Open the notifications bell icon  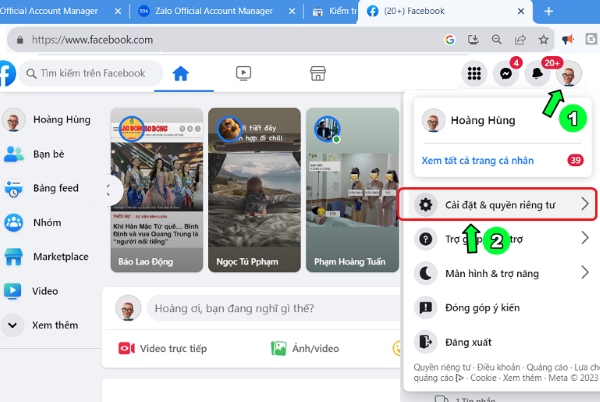[x=538, y=74]
